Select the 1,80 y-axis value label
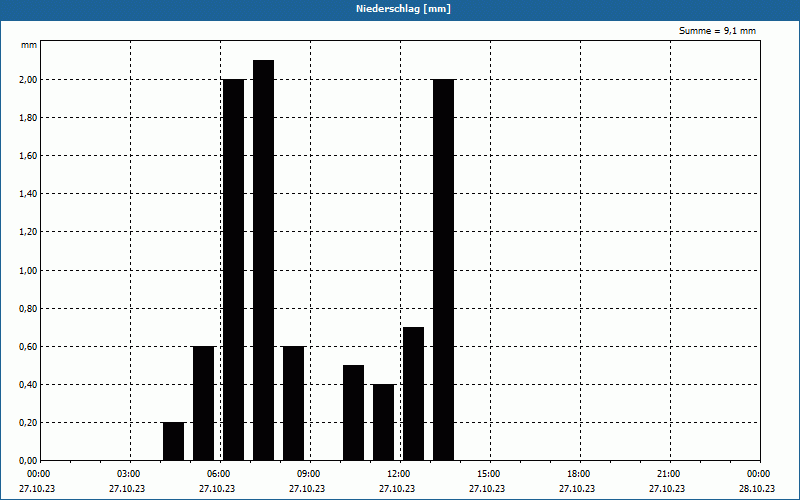 click(x=28, y=118)
